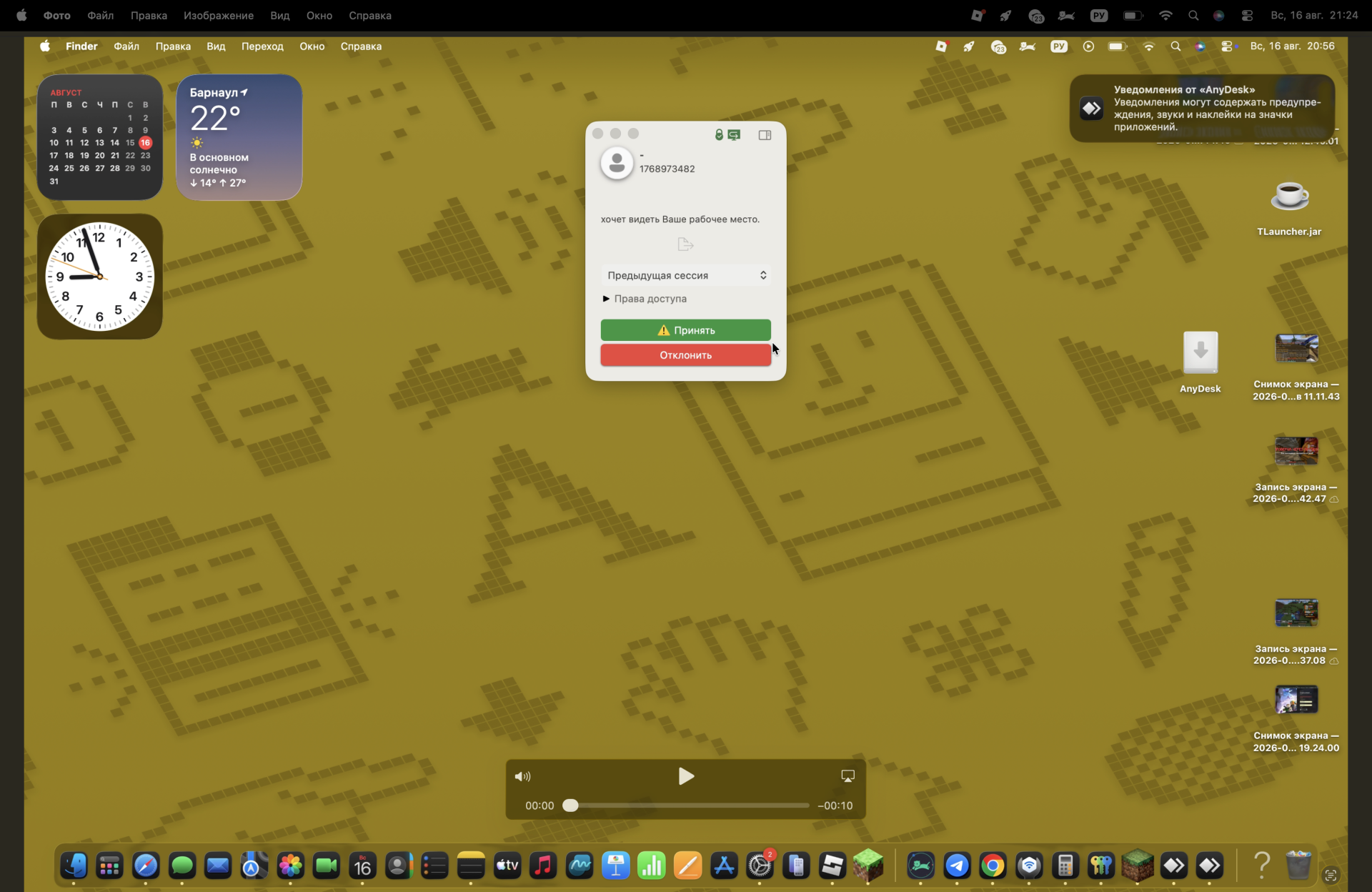Click the AnyDesk notification banner
1372x892 pixels.
pos(1202,109)
